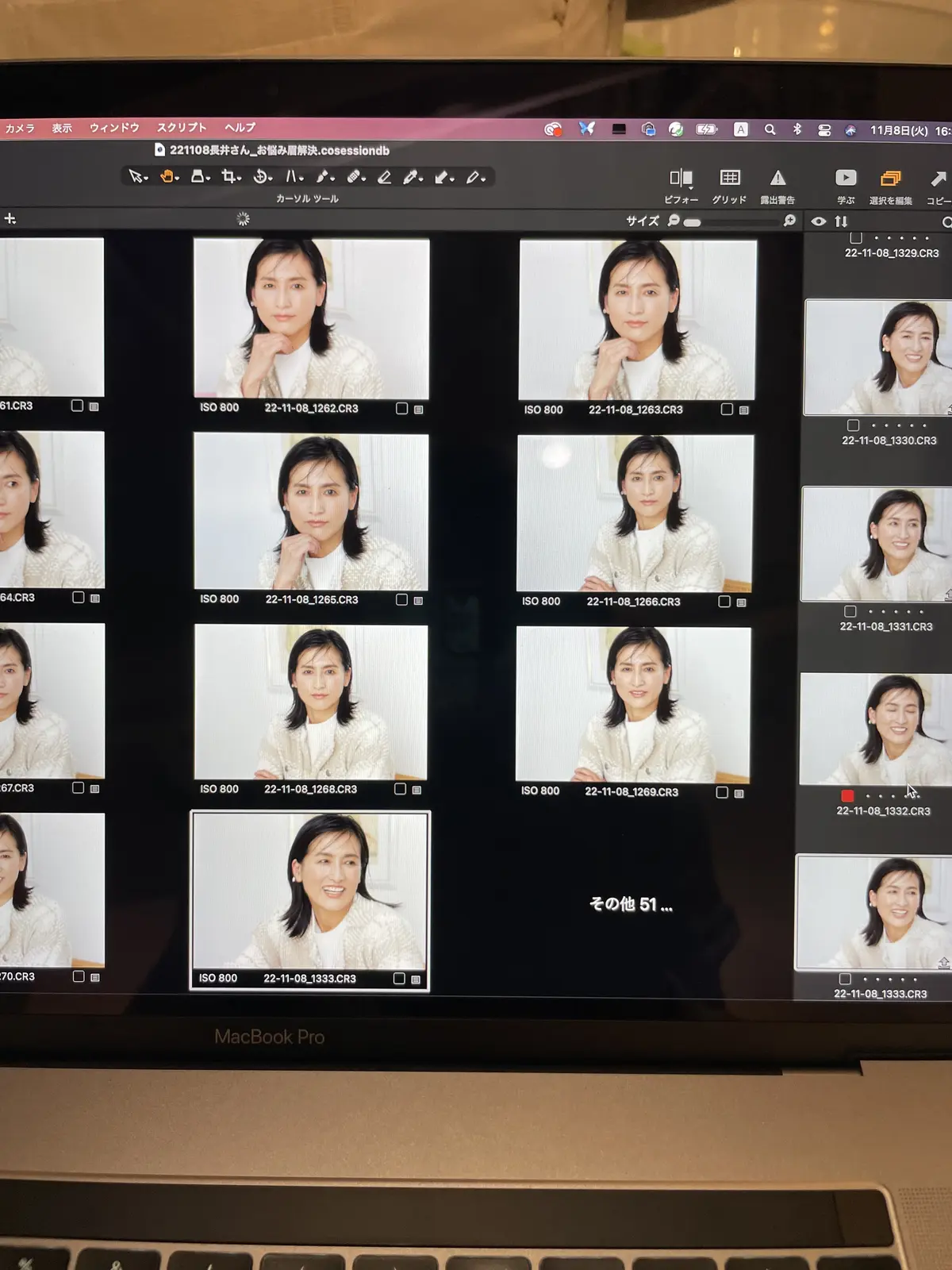The height and width of the screenshot is (1270, 952).
Task: Set star rating dots above 22-11-08_1331.CR3
Action: click(895, 611)
